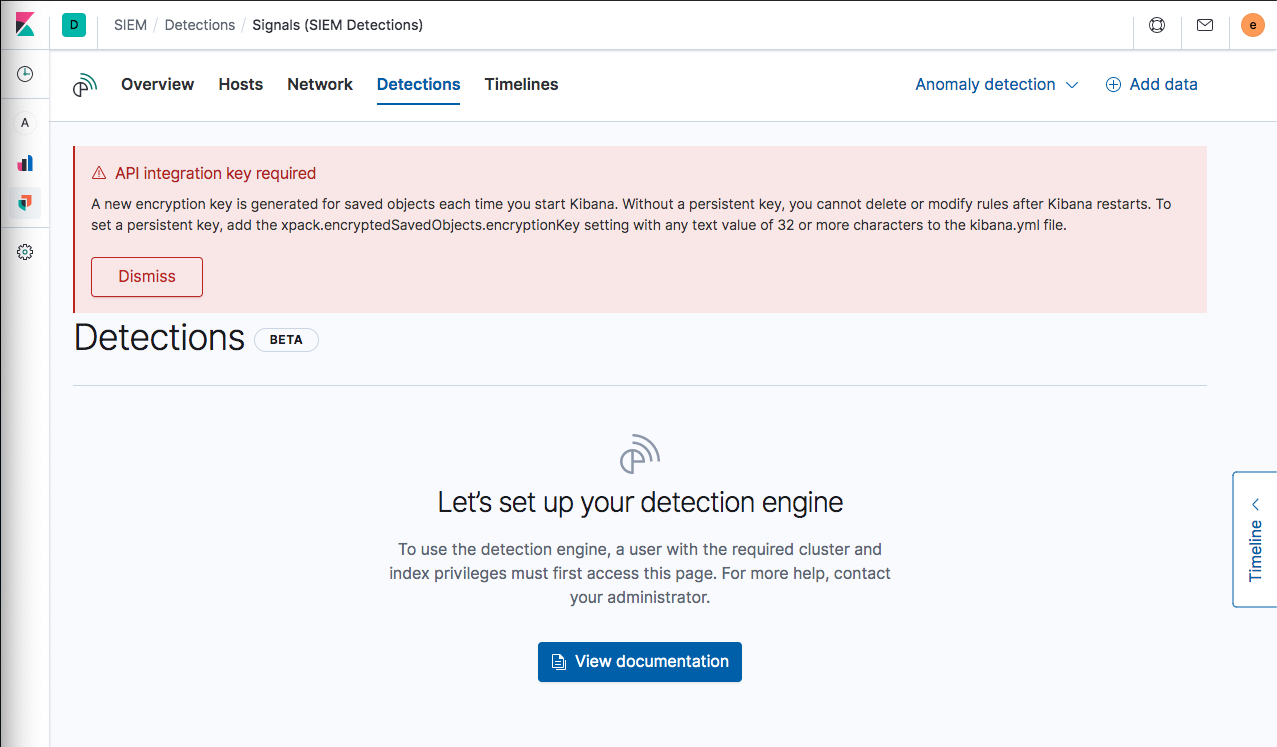Open the user menu avatar e
This screenshot has width=1277, height=747.
[x=1253, y=25]
